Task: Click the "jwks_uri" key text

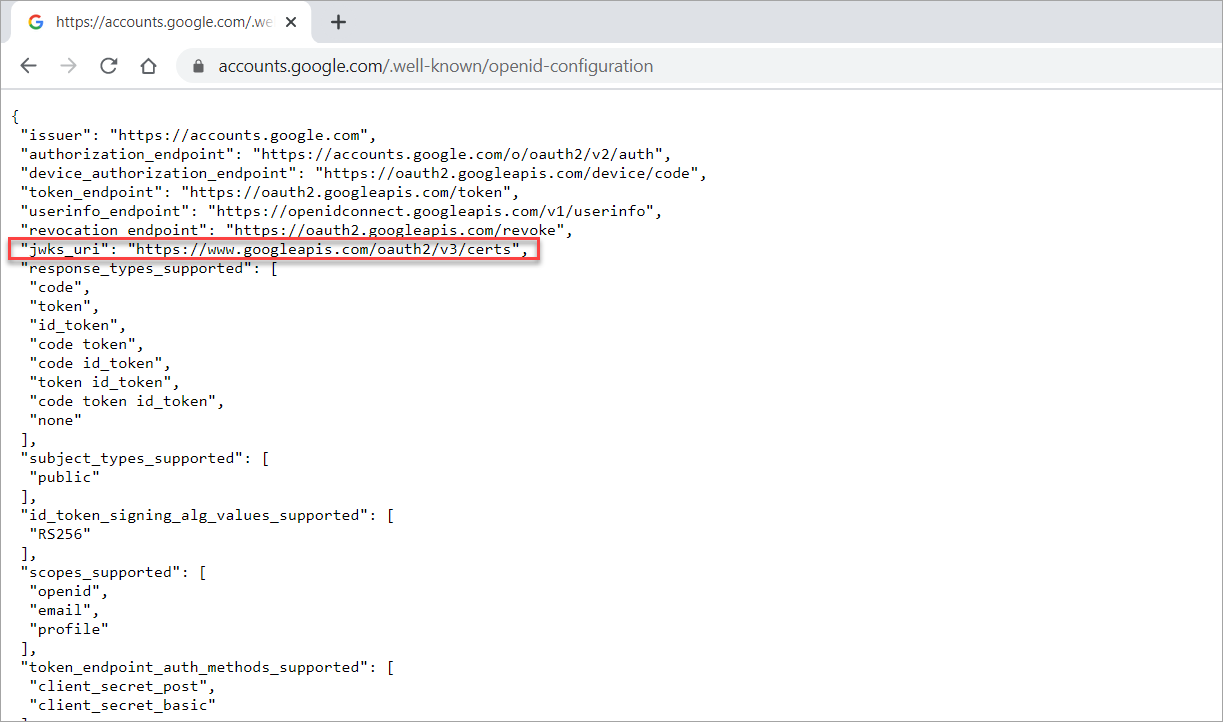Action: [64, 249]
